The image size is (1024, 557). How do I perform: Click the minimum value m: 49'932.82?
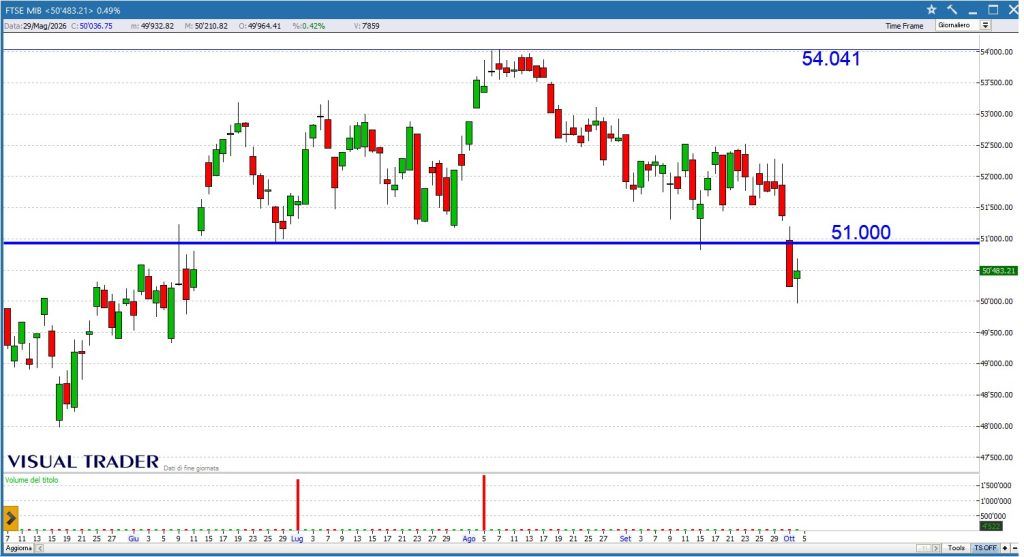[152, 26]
